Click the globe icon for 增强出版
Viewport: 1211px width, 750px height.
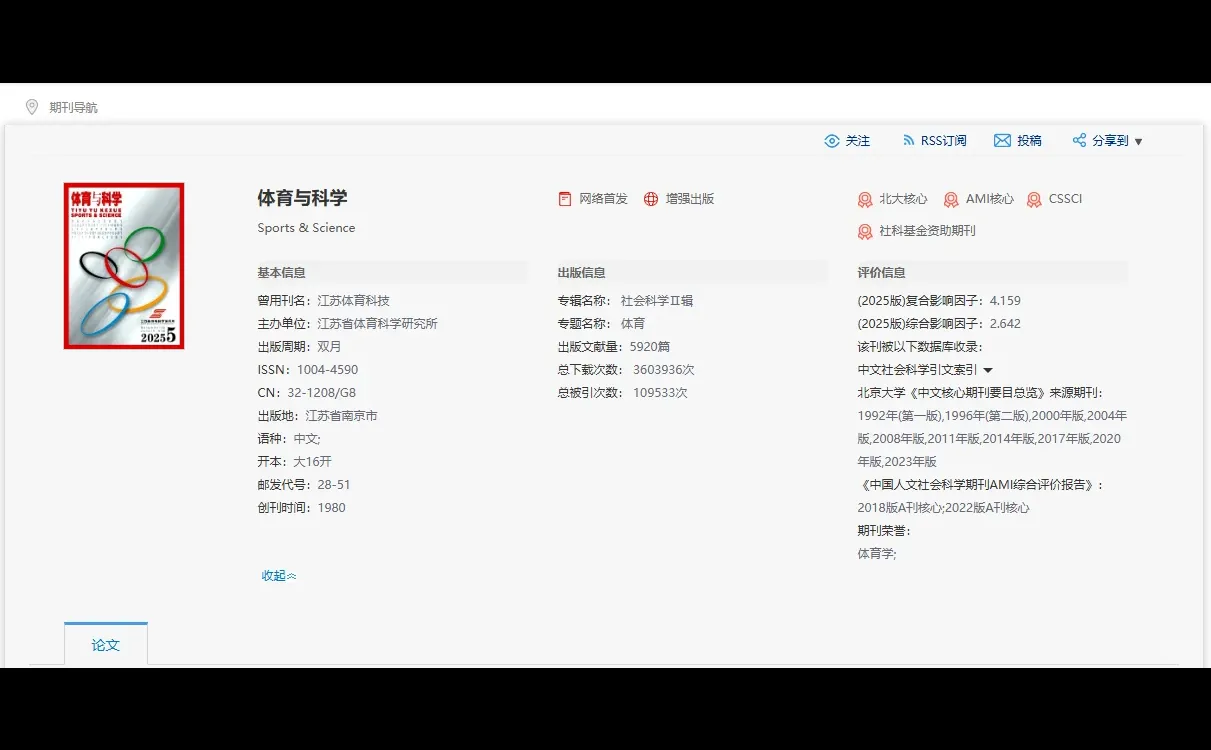[652, 198]
